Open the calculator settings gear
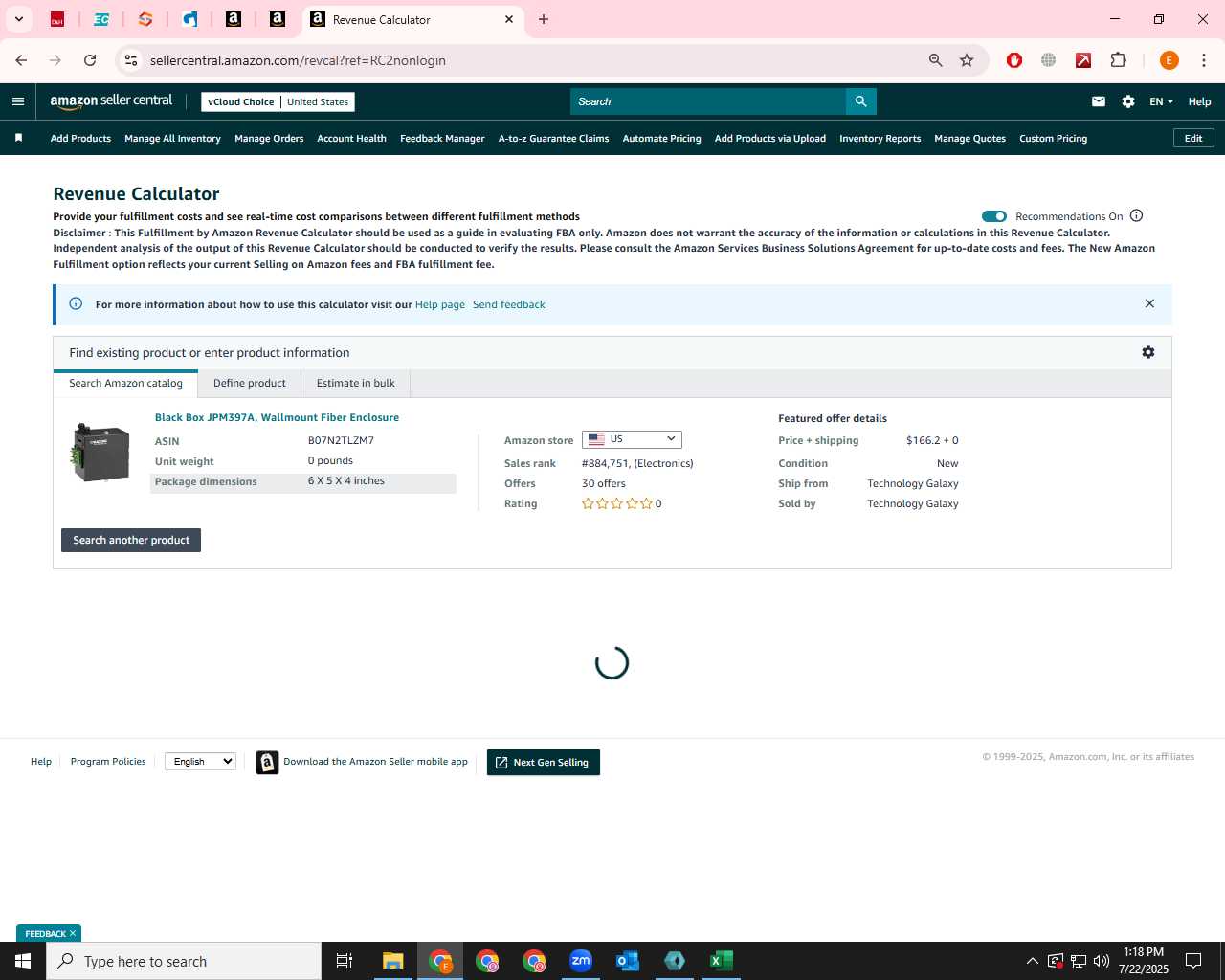This screenshot has height=980, width=1225. [x=1148, y=352]
